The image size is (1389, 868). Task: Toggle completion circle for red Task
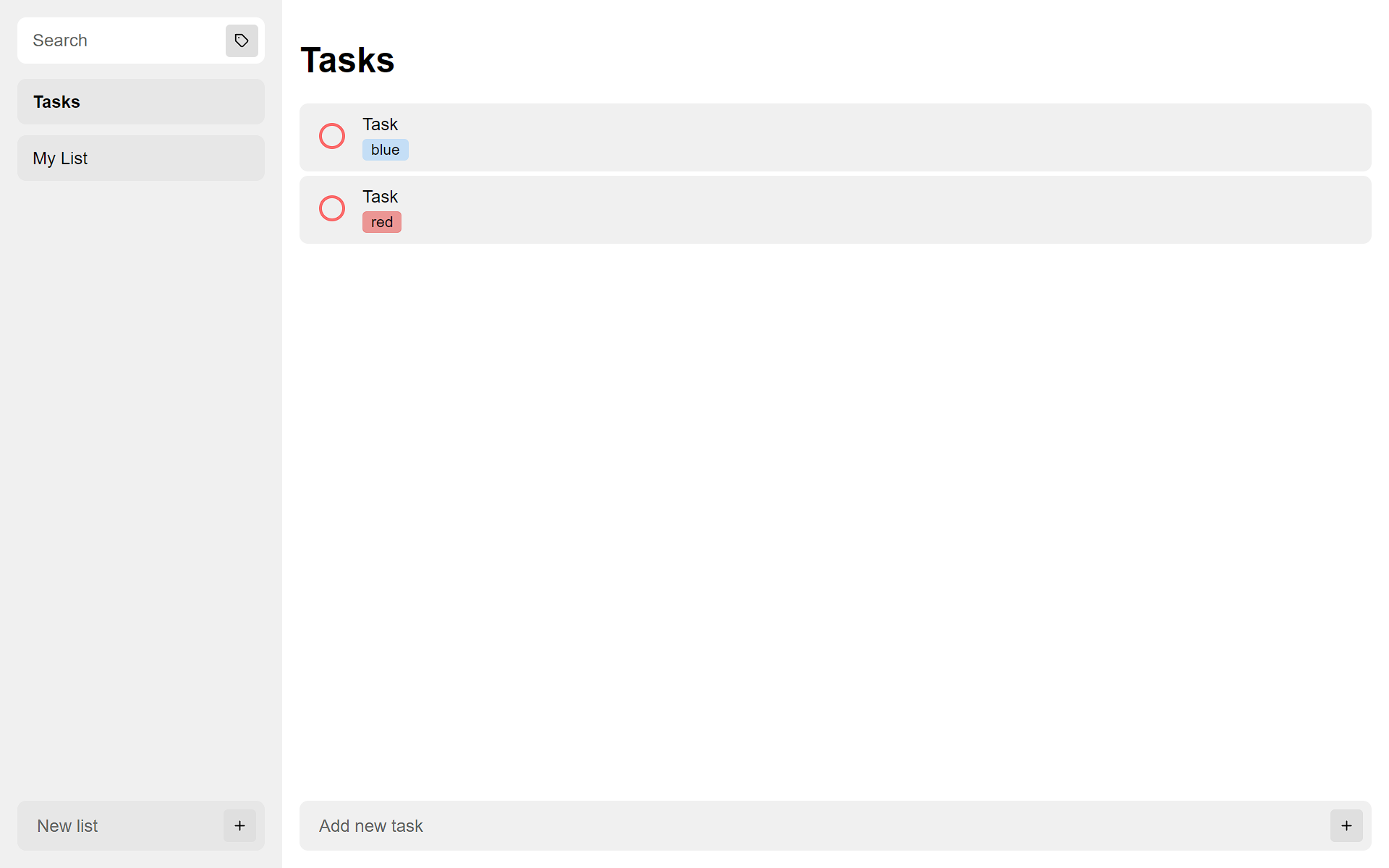(331, 209)
